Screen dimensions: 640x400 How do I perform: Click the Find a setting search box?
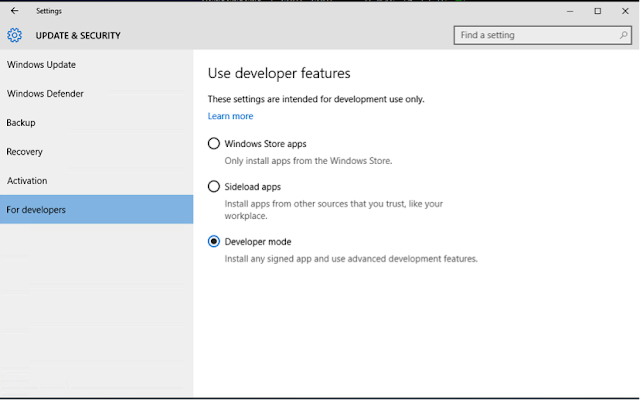click(535, 35)
